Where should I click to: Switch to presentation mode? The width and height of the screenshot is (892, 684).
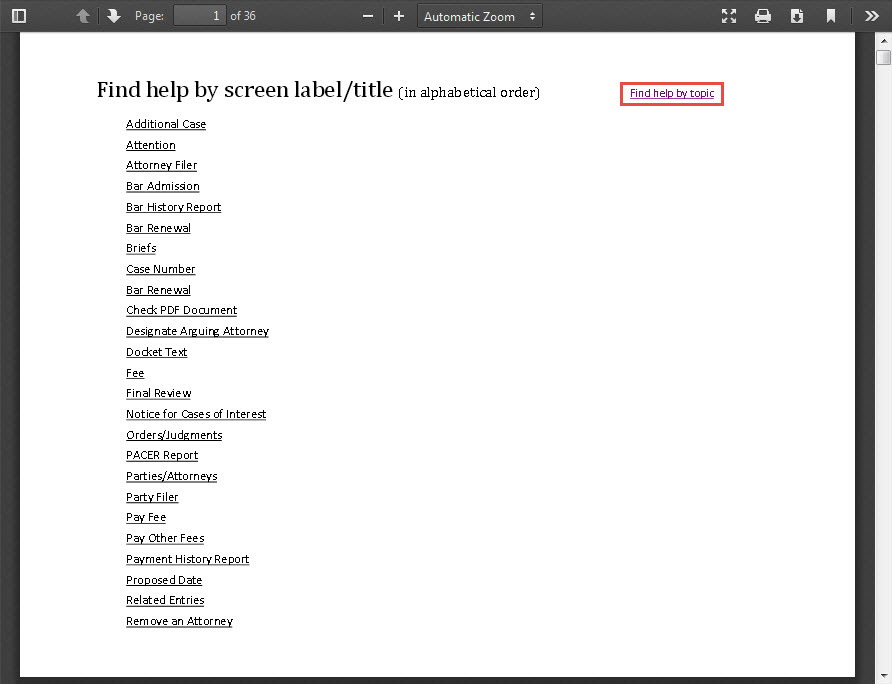[729, 16]
